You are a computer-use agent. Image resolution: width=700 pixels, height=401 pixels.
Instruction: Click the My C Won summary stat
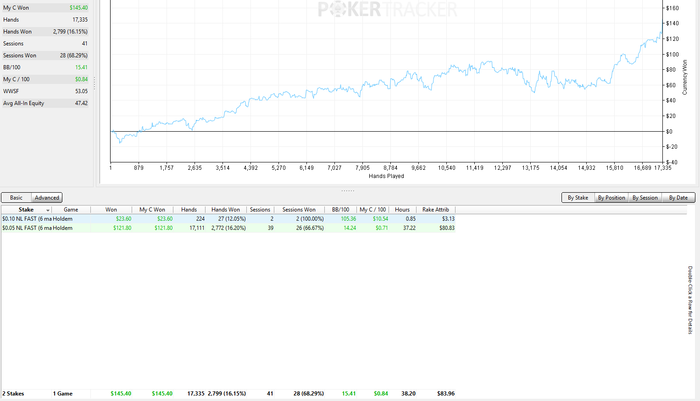click(45, 8)
